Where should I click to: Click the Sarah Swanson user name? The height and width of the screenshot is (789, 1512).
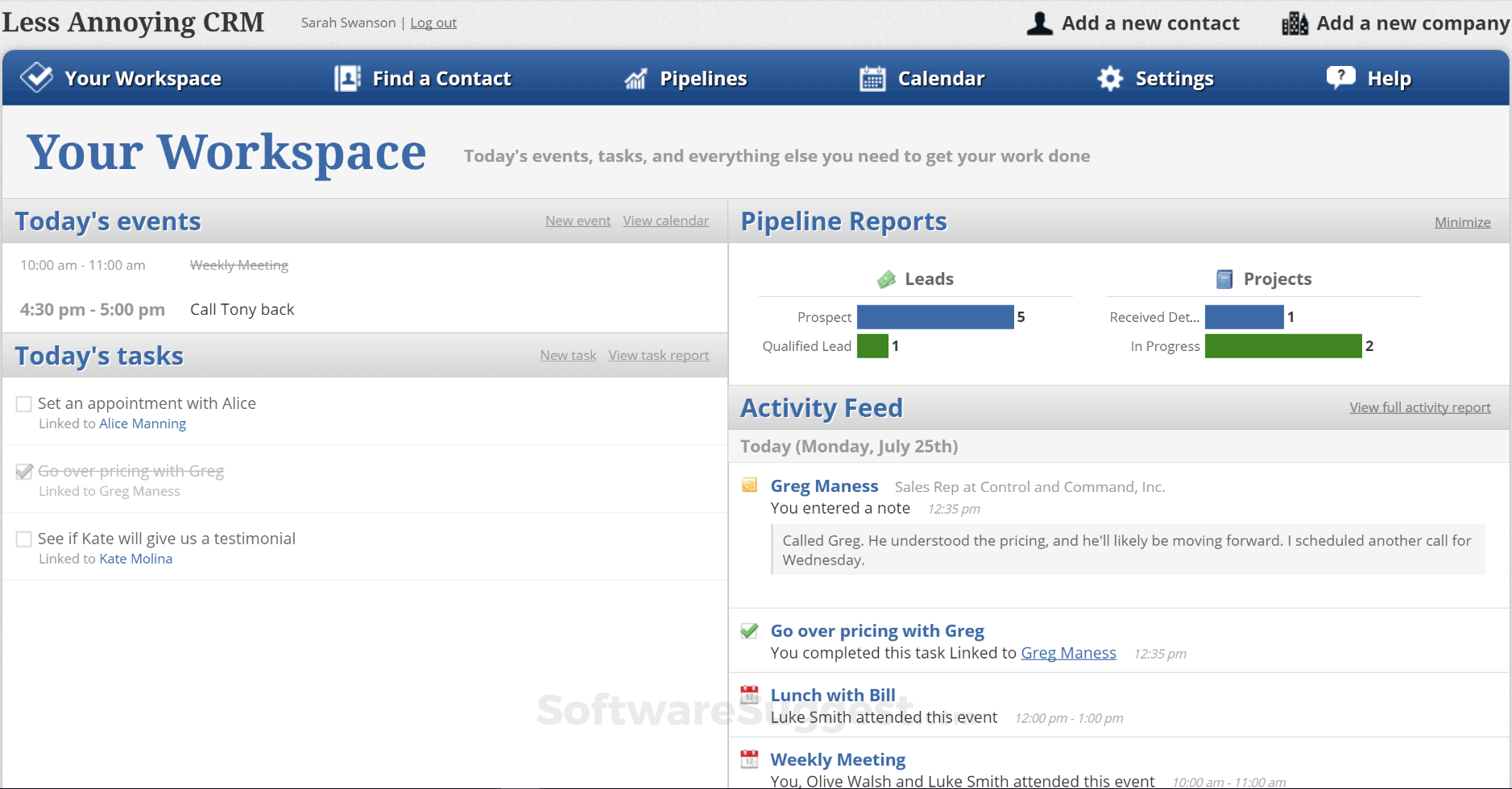(x=348, y=23)
